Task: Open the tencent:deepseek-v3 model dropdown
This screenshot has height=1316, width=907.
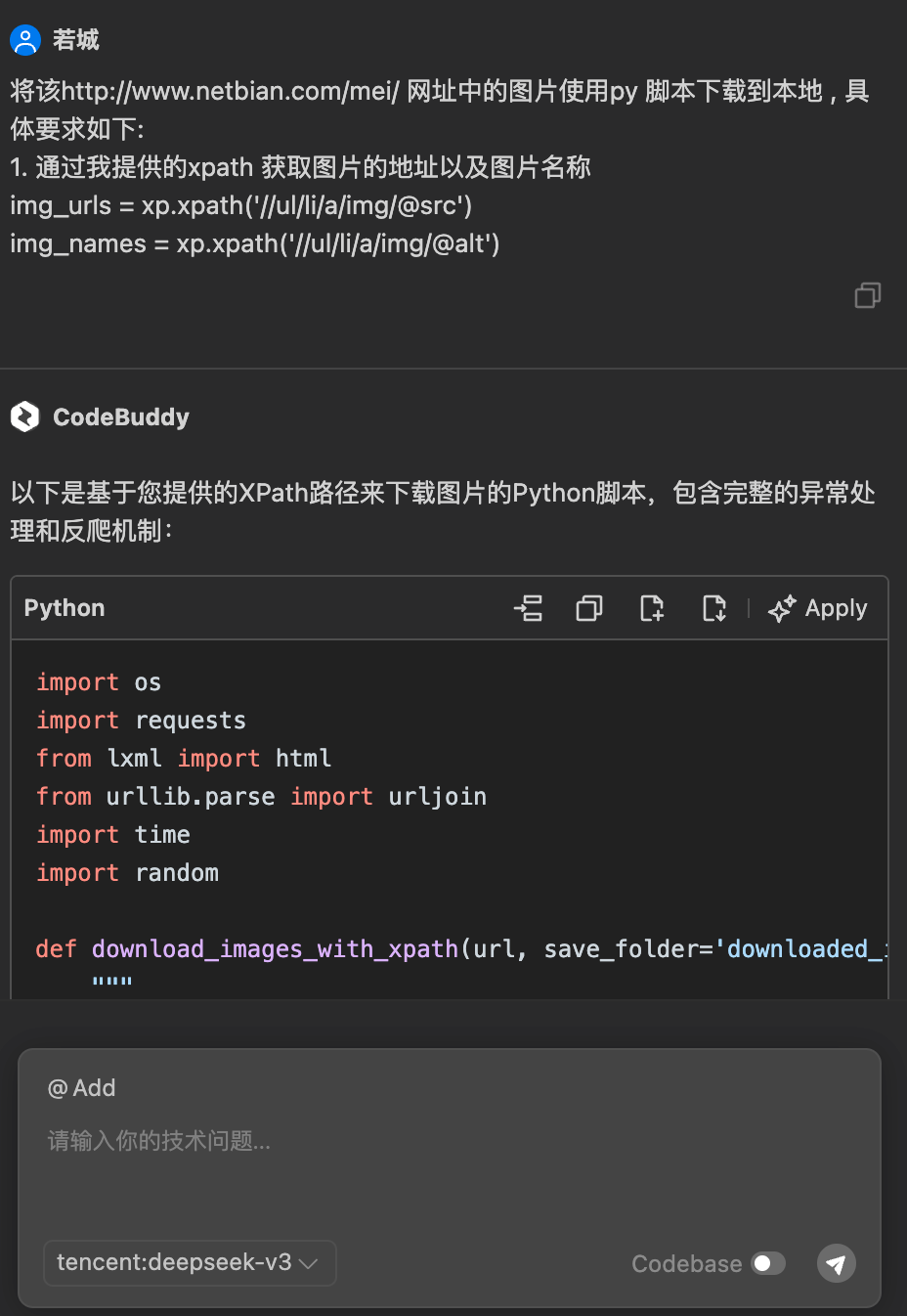Action: (x=189, y=1263)
